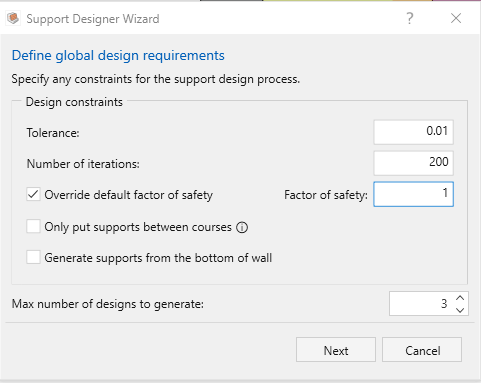
Task: Click the 'Define global design requirements' heading
Action: pos(118,55)
